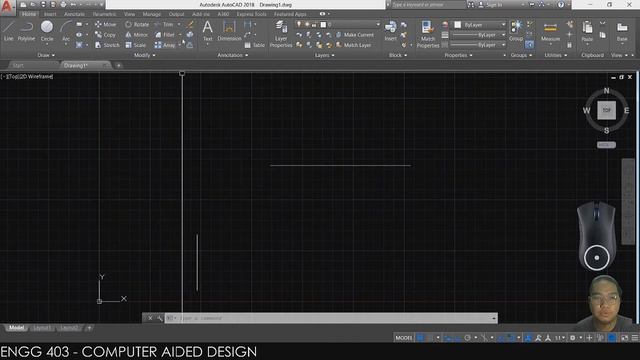Open the layer name dropdown
The height and width of the screenshot is (360, 640).
click(x=339, y=24)
